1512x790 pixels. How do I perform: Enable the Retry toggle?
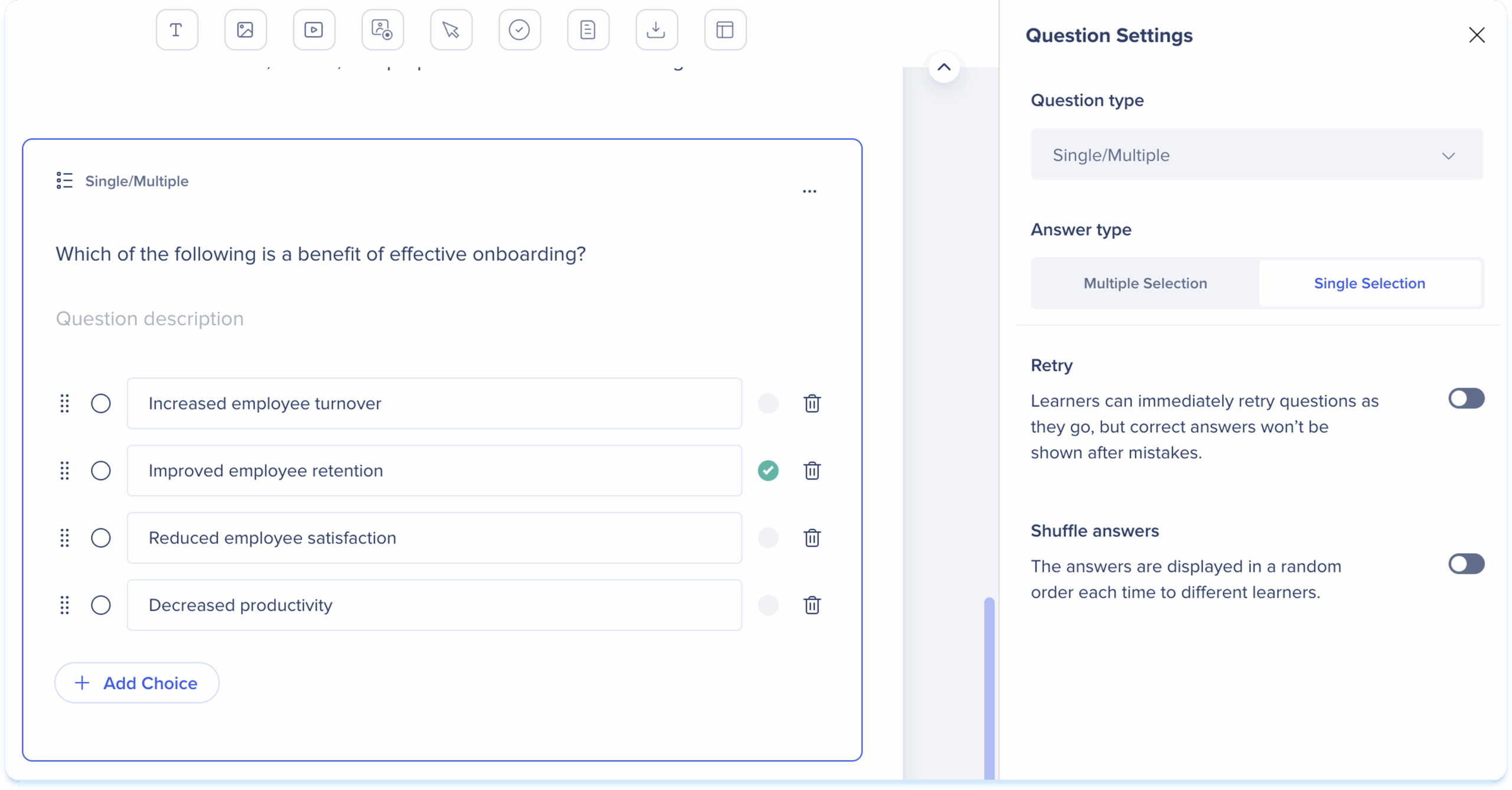pyautogui.click(x=1466, y=399)
